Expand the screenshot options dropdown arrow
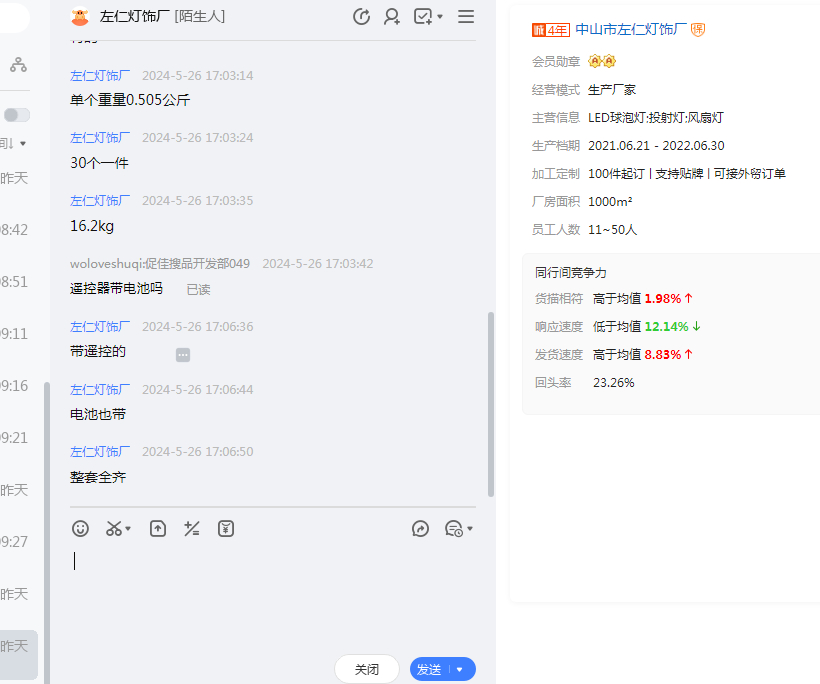 click(129, 529)
